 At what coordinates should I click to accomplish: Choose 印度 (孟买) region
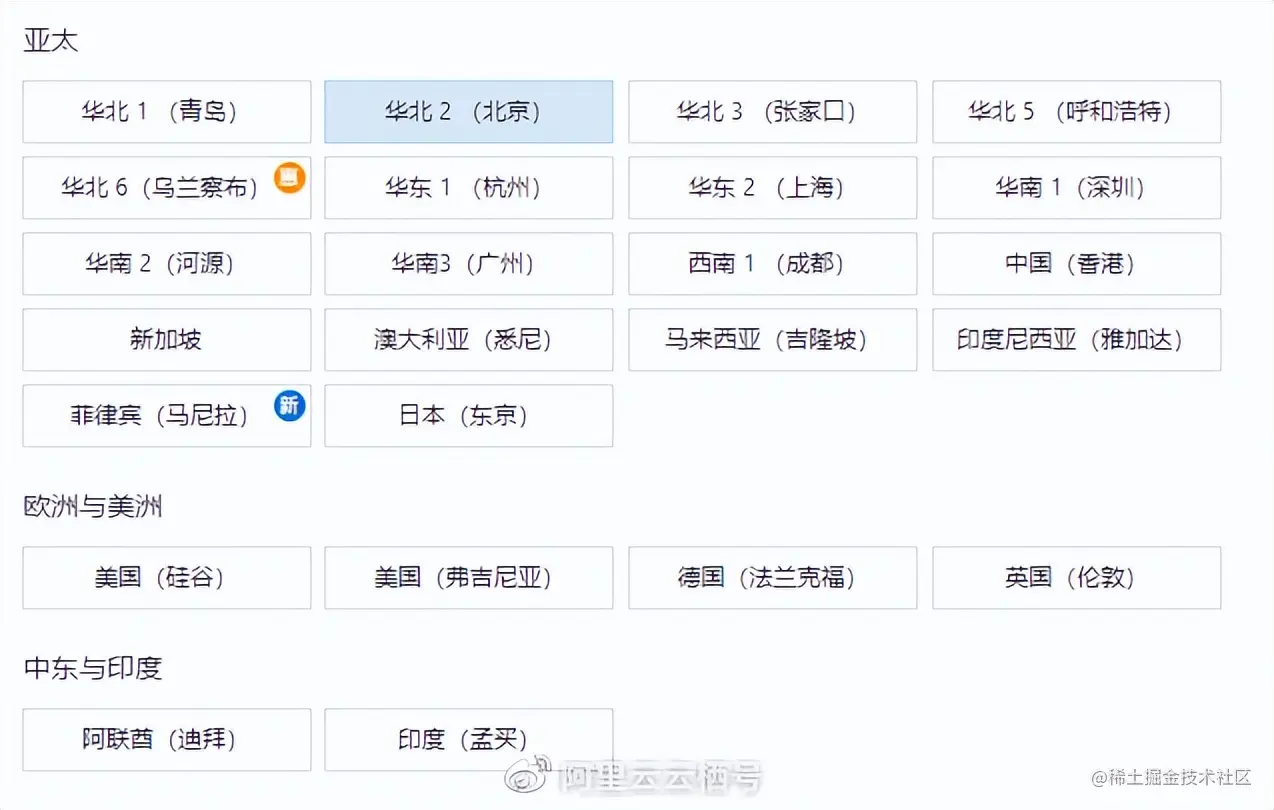[468, 740]
